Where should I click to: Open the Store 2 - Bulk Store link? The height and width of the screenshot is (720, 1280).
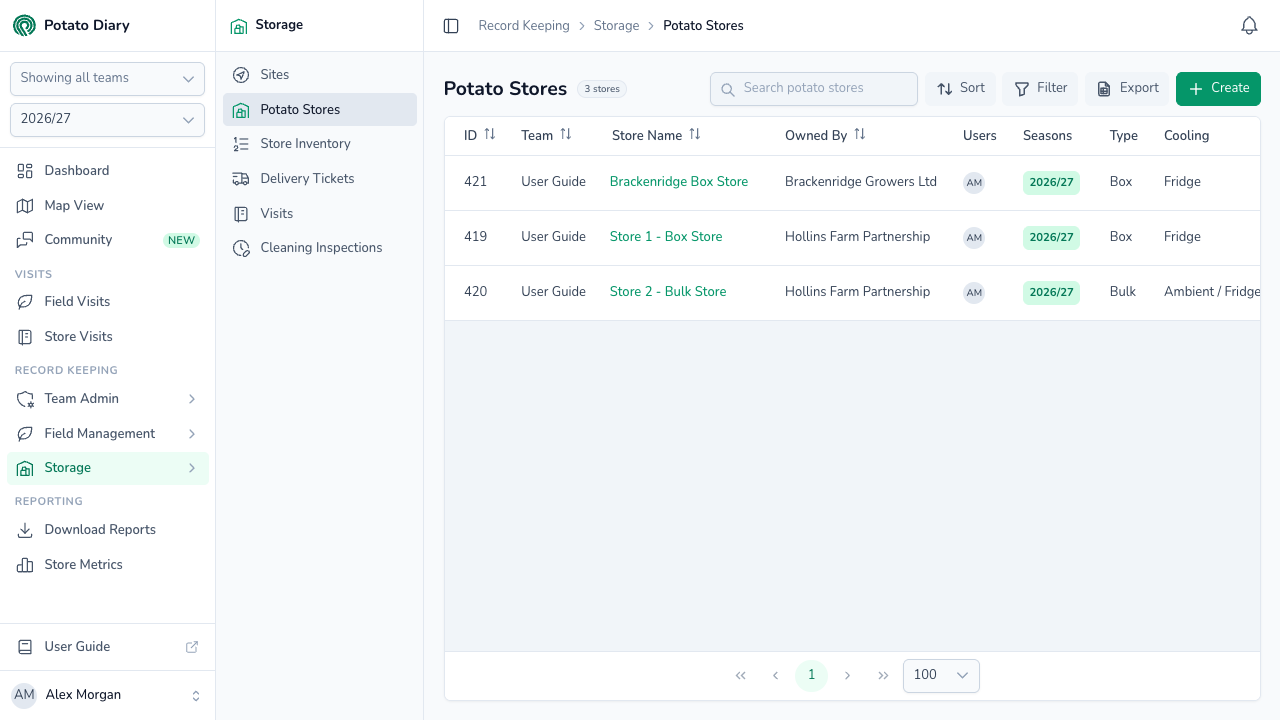(x=668, y=292)
